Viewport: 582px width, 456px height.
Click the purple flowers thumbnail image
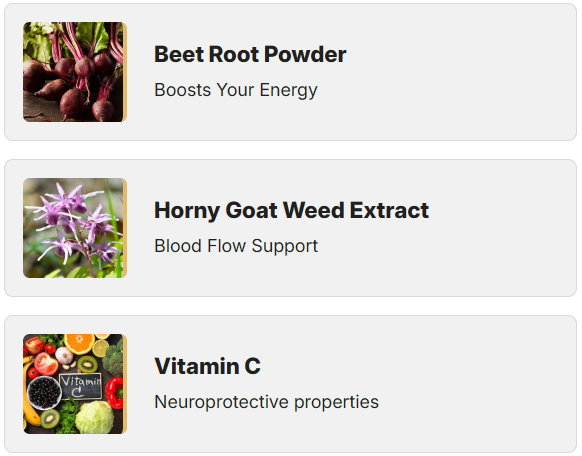75,228
